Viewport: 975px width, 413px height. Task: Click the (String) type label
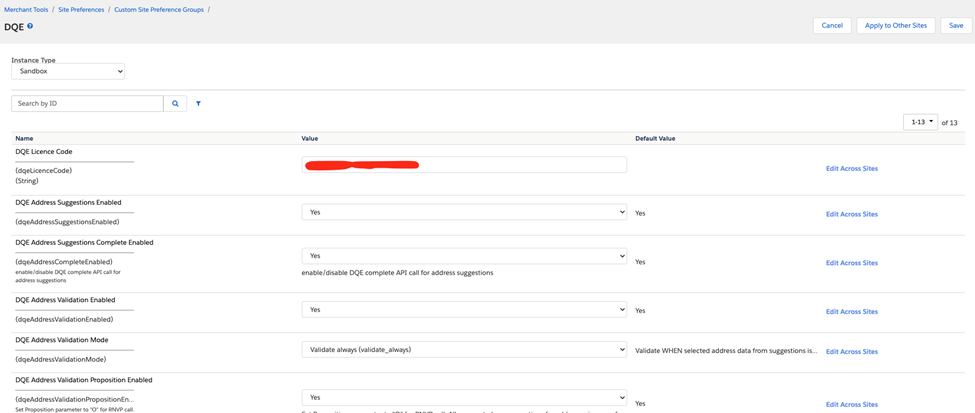pyautogui.click(x=27, y=181)
